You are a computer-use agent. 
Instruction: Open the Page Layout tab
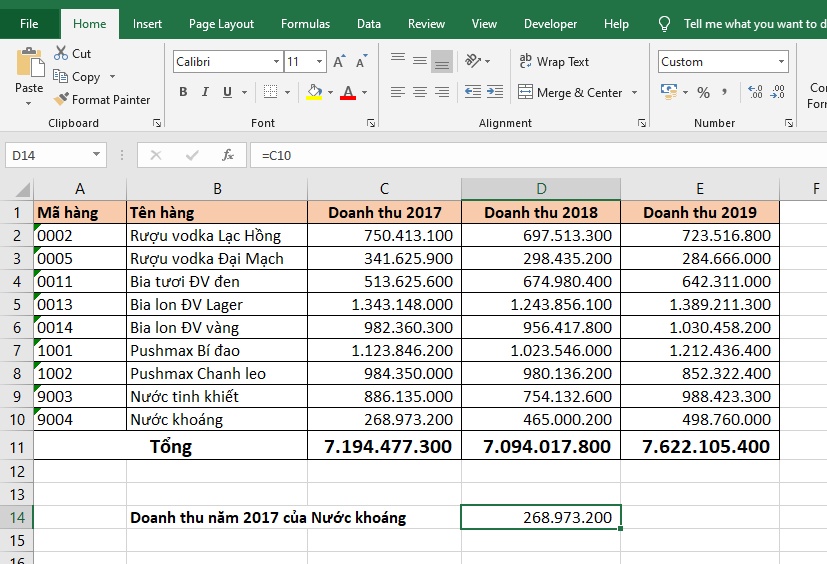point(221,24)
